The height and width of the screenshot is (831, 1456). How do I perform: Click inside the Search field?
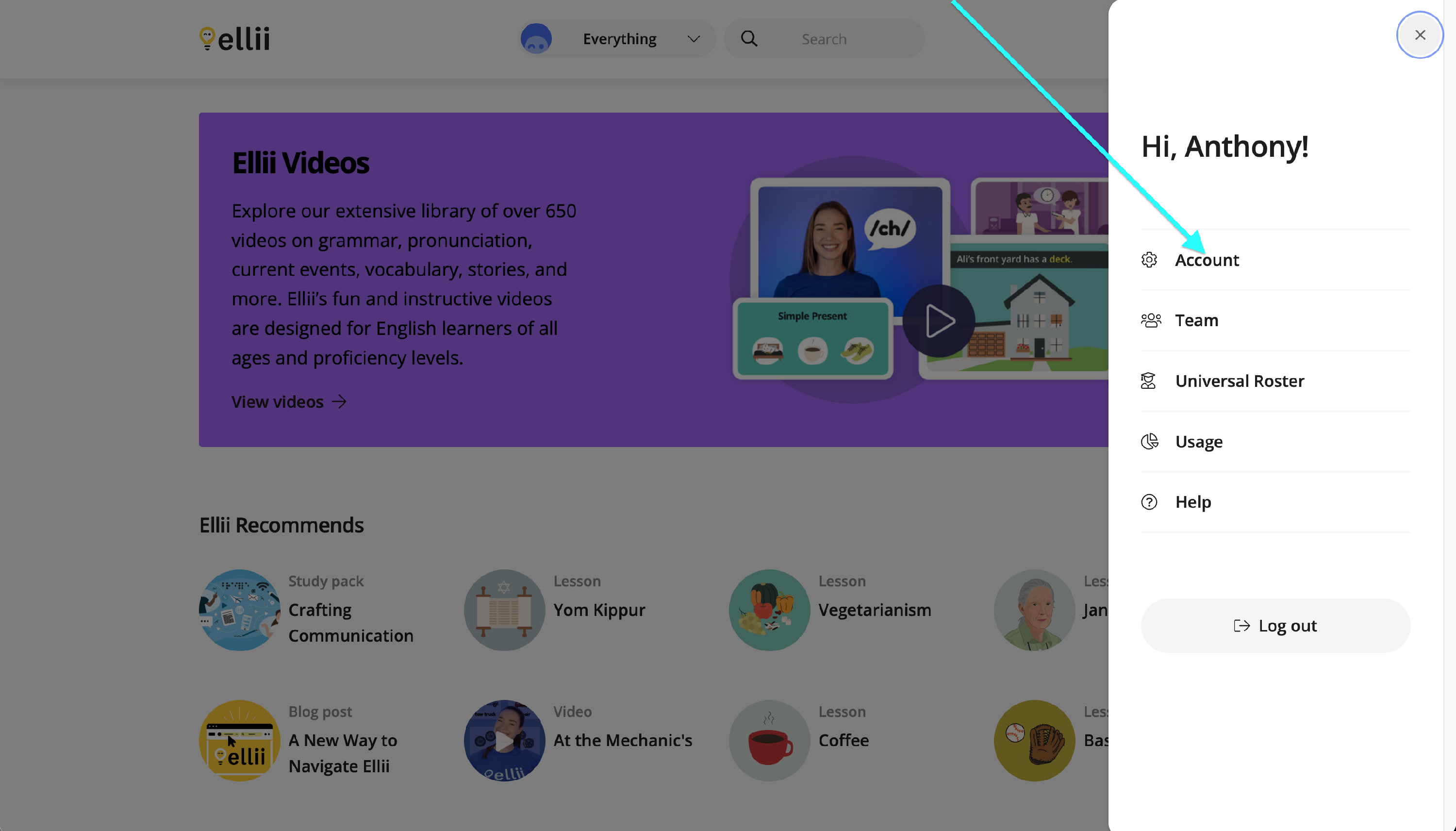844,39
